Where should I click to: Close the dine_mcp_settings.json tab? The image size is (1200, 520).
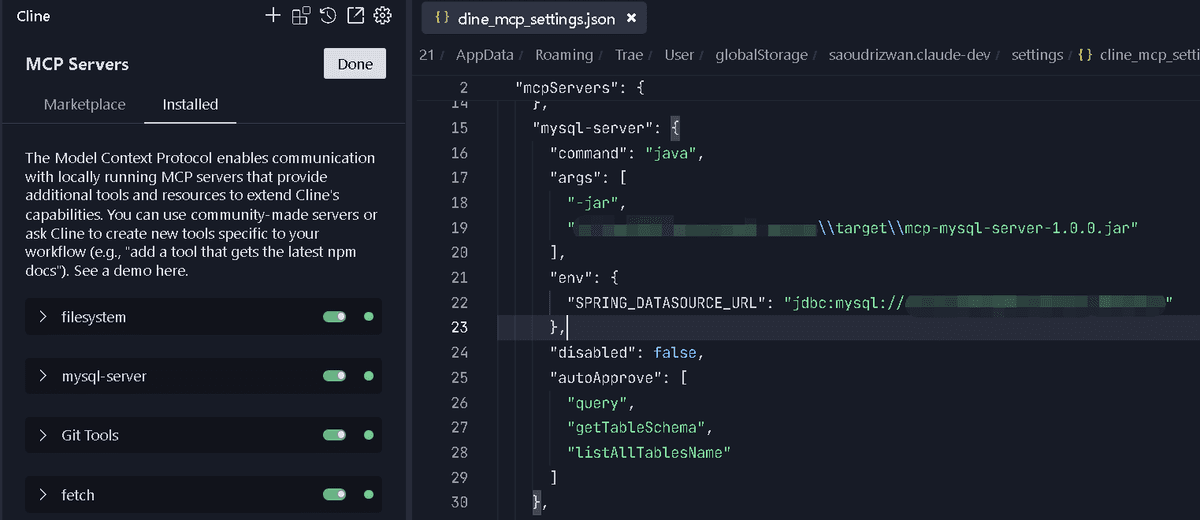631,18
